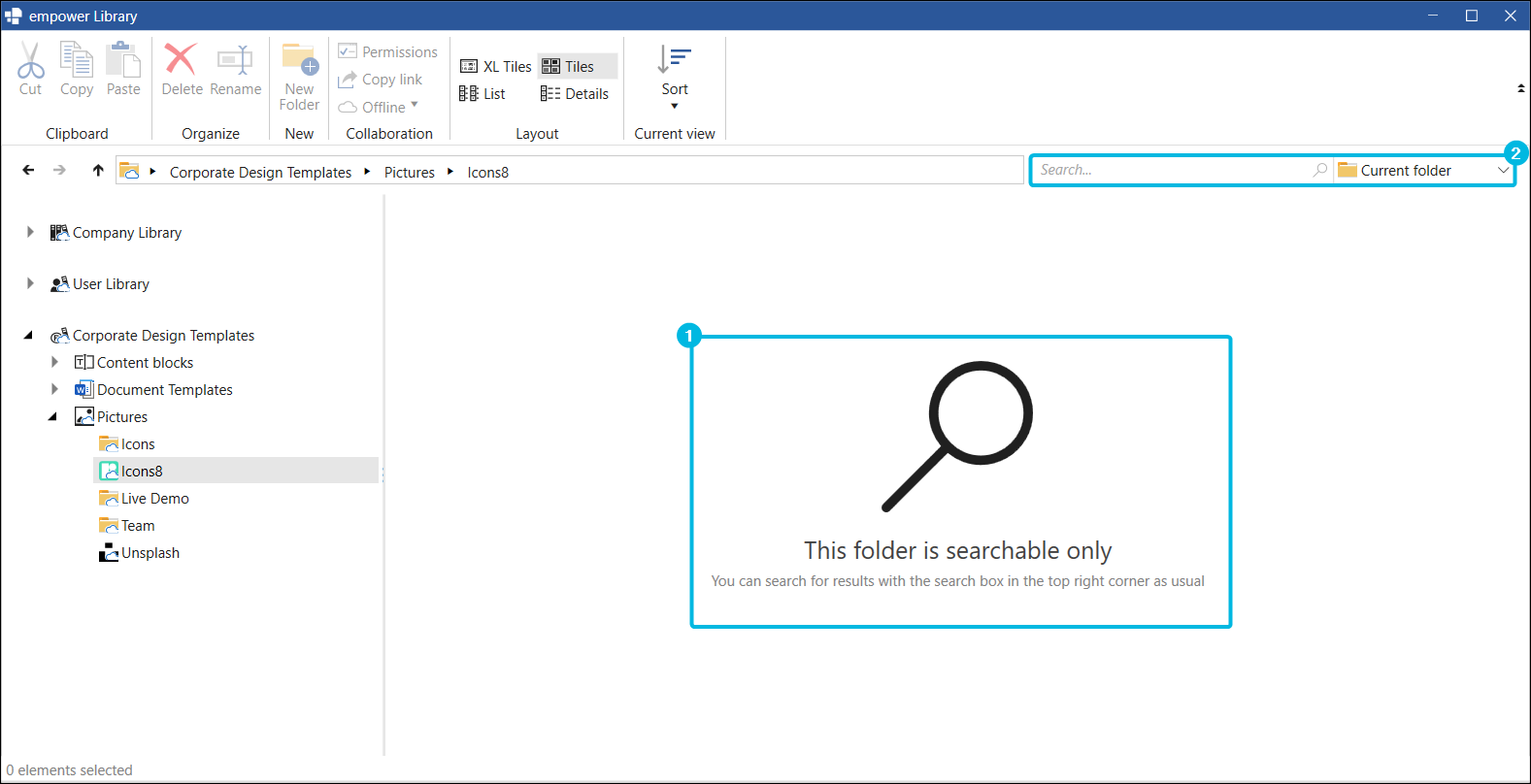Collapse Corporate Design Templates node
Image resolution: width=1531 pixels, height=784 pixels.
(28, 335)
